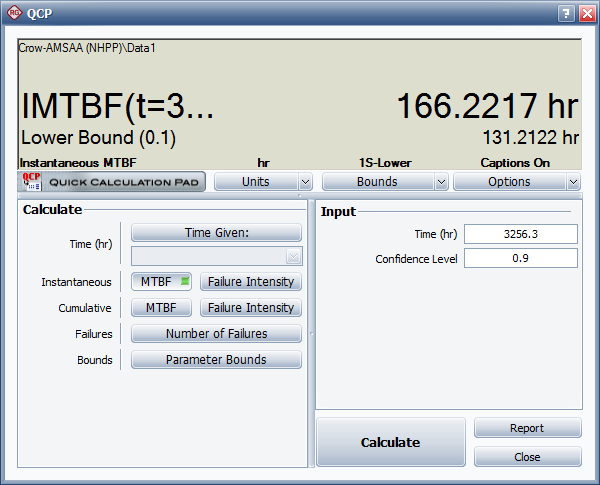Choose Parameter Bounds calculation

click(x=217, y=360)
